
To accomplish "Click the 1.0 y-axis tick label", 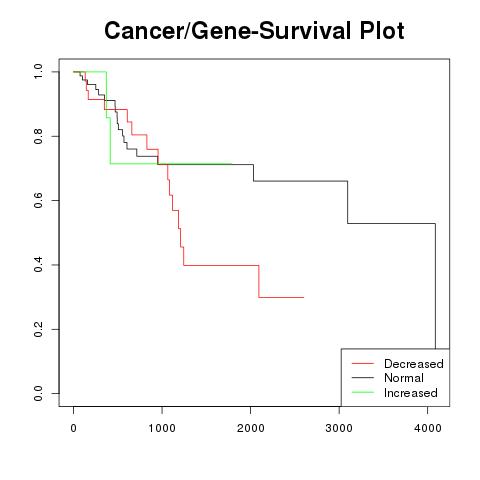I will [x=38, y=72].
